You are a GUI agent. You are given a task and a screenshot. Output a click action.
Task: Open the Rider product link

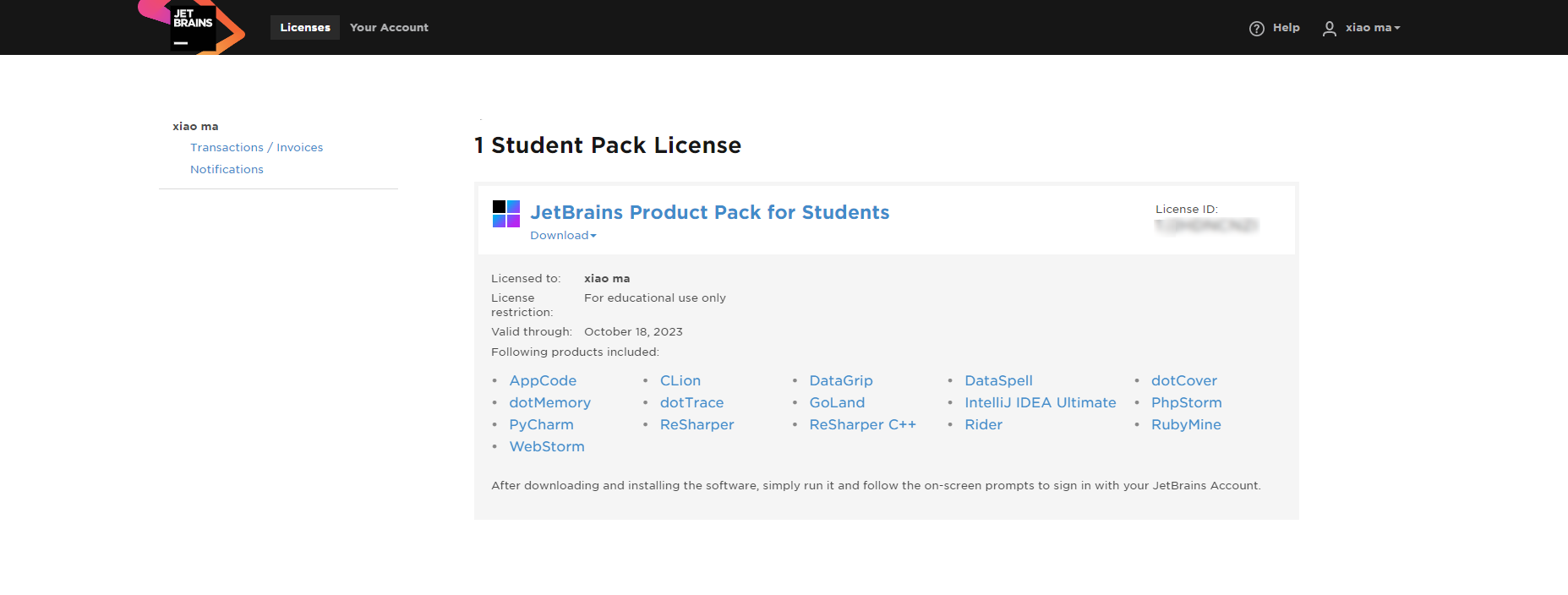pos(983,424)
